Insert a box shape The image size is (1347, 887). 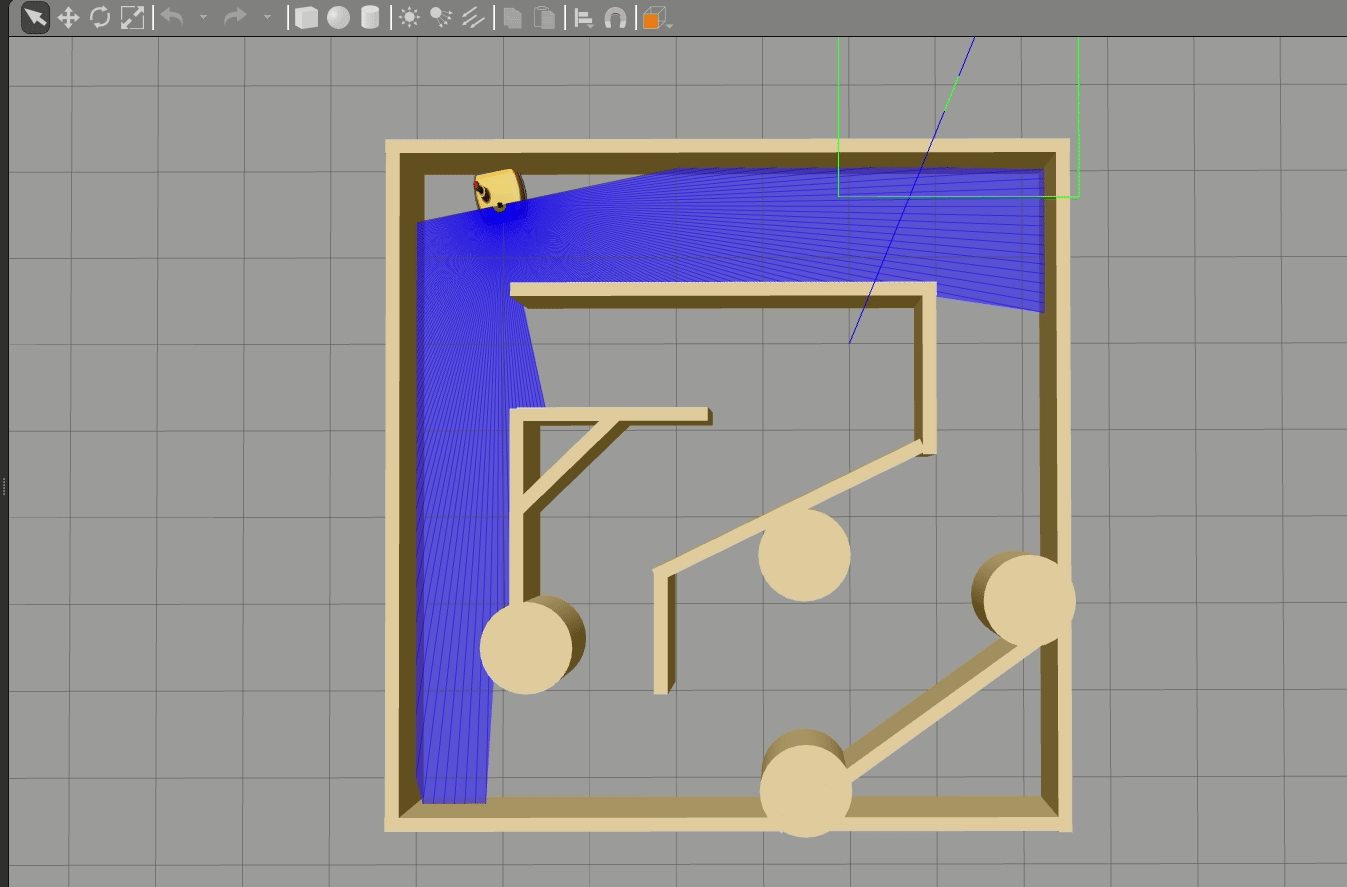(x=306, y=18)
